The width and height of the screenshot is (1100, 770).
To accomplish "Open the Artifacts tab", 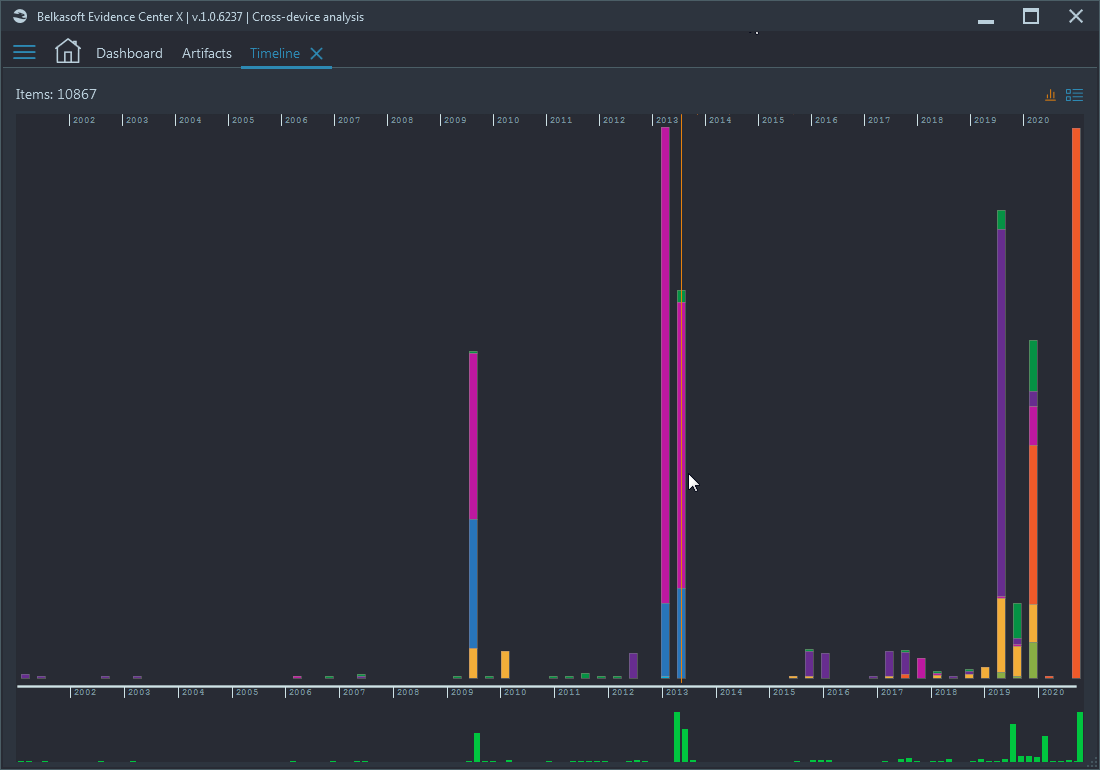I will (206, 53).
